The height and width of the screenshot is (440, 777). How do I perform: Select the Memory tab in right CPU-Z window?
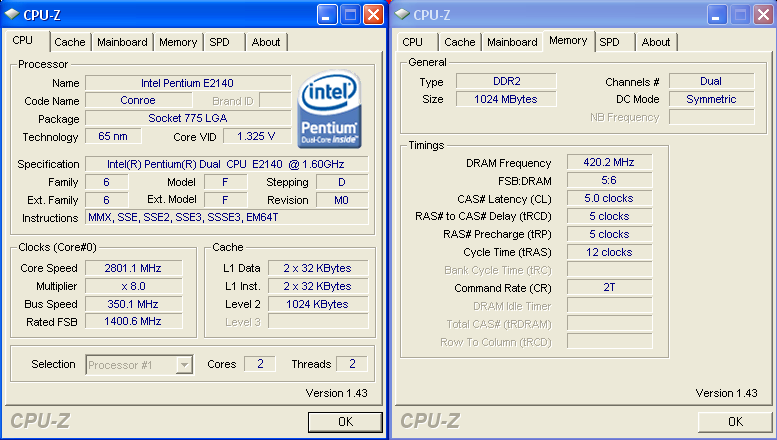click(568, 41)
